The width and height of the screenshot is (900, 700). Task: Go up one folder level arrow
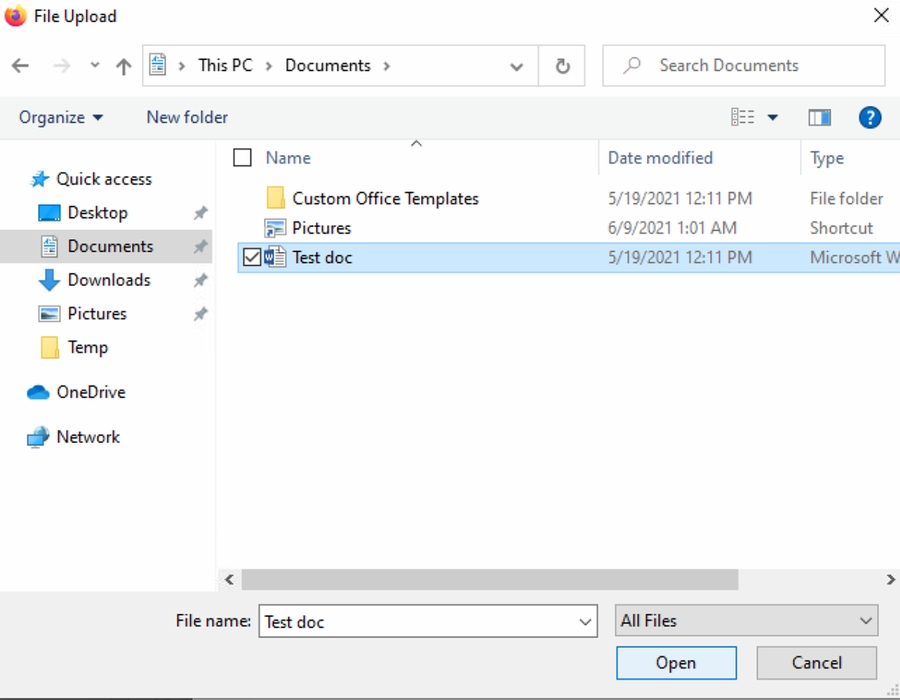123,66
